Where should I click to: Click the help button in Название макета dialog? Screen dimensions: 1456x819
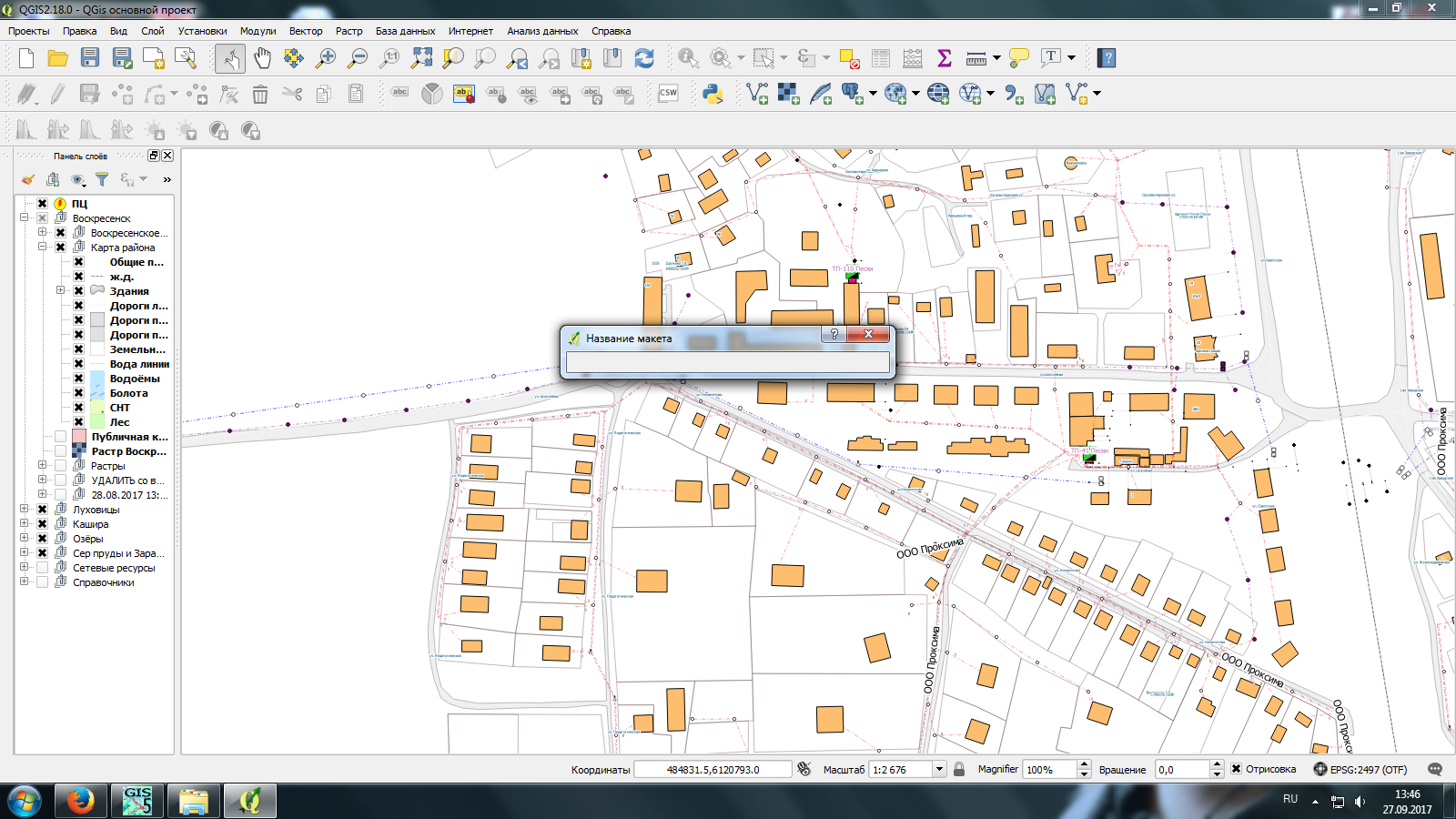(834, 335)
